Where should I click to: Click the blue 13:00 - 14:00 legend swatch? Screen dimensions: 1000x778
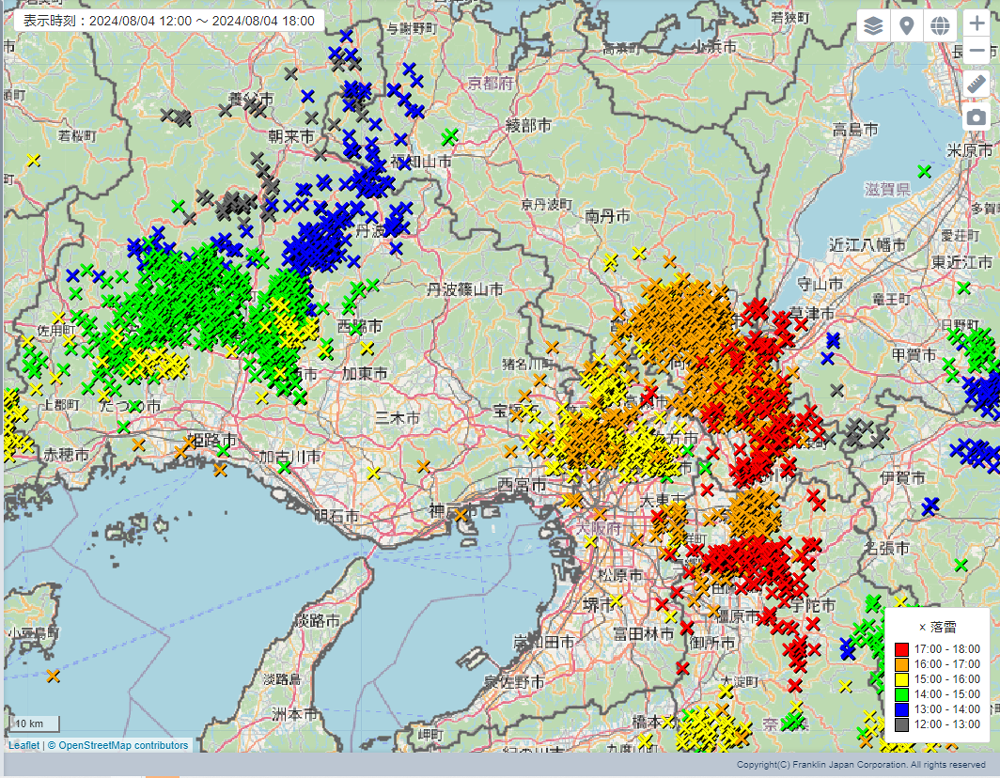[x=902, y=709]
